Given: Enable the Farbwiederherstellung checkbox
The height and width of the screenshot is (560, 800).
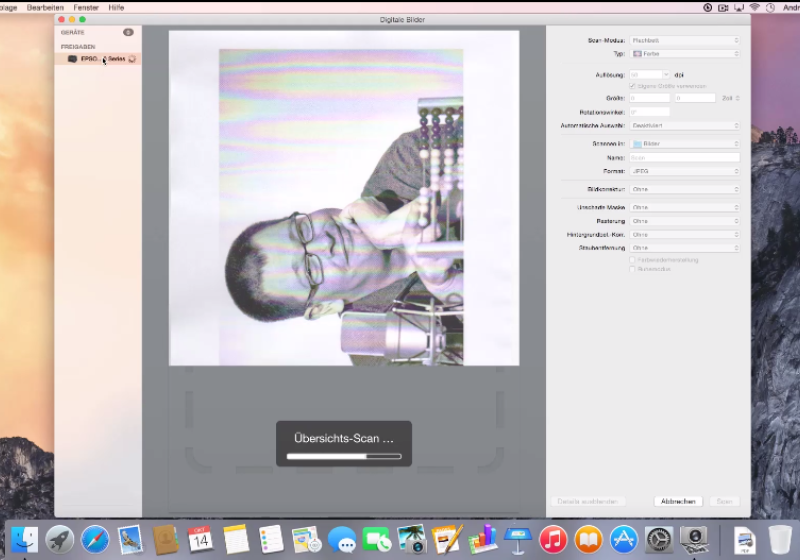Looking at the screenshot, I should (632, 260).
